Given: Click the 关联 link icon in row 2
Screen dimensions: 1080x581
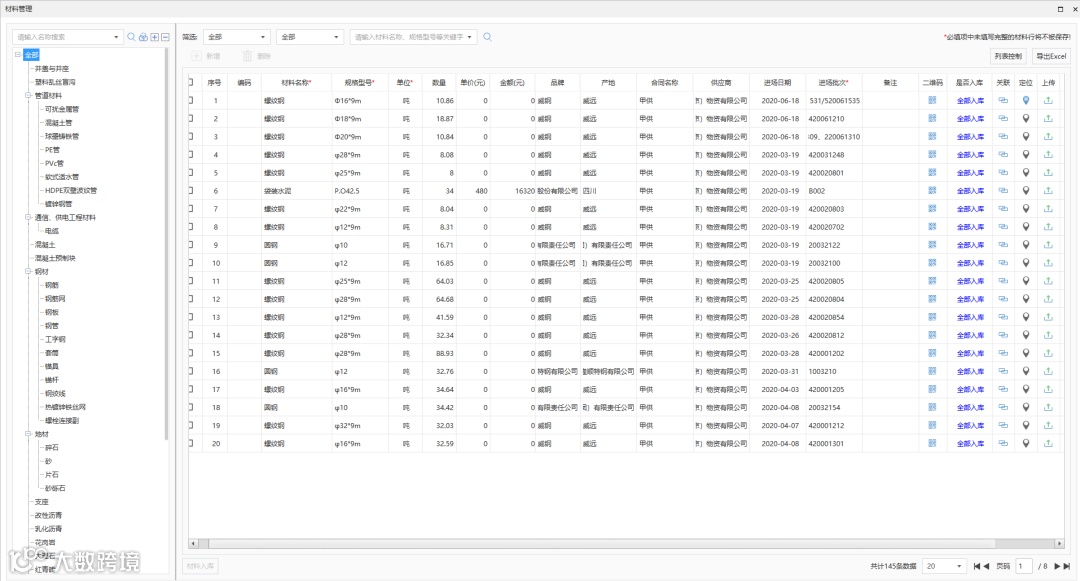Looking at the screenshot, I should click(x=1003, y=118).
